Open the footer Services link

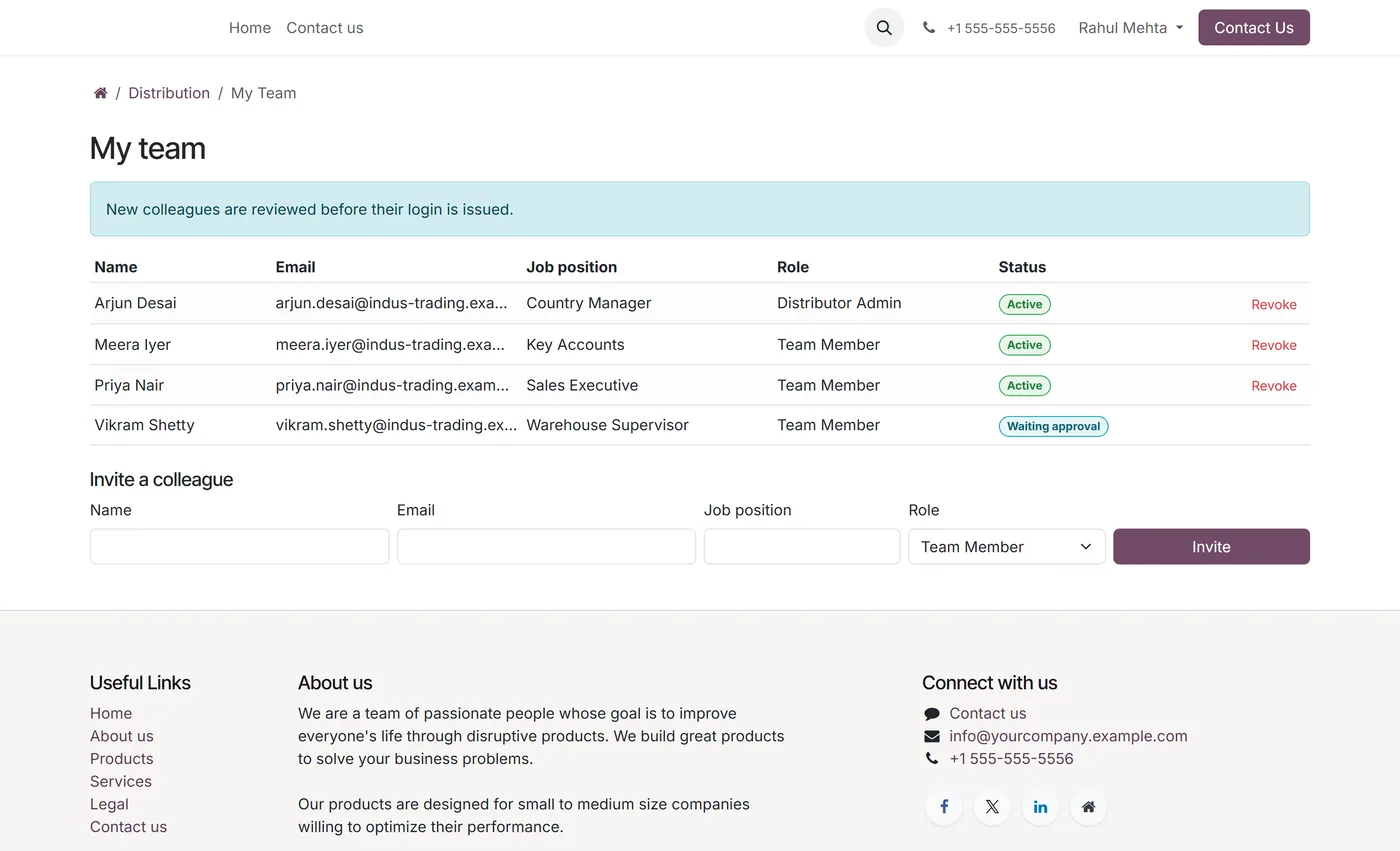coord(121,781)
